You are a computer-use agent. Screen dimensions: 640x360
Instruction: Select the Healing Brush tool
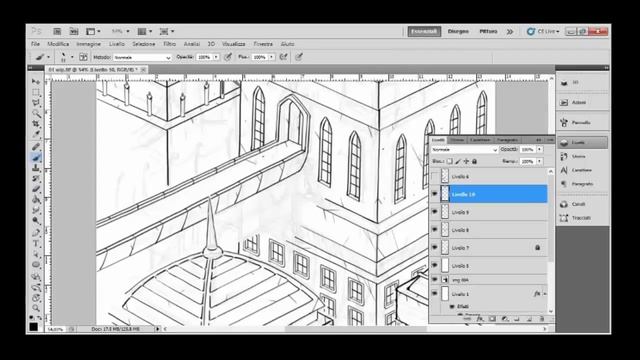[x=36, y=147]
